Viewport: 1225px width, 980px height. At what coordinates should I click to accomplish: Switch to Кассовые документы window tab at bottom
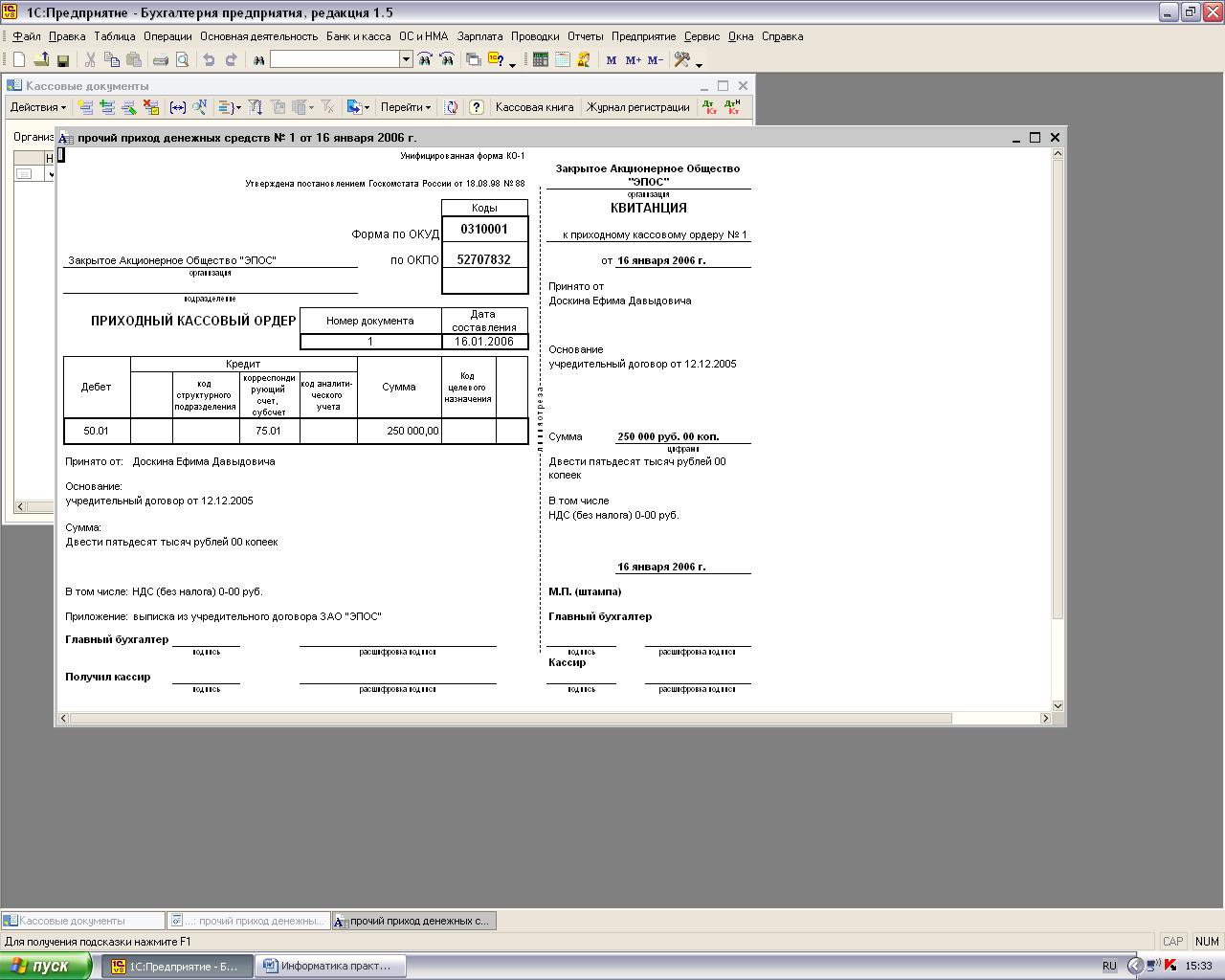(83, 921)
